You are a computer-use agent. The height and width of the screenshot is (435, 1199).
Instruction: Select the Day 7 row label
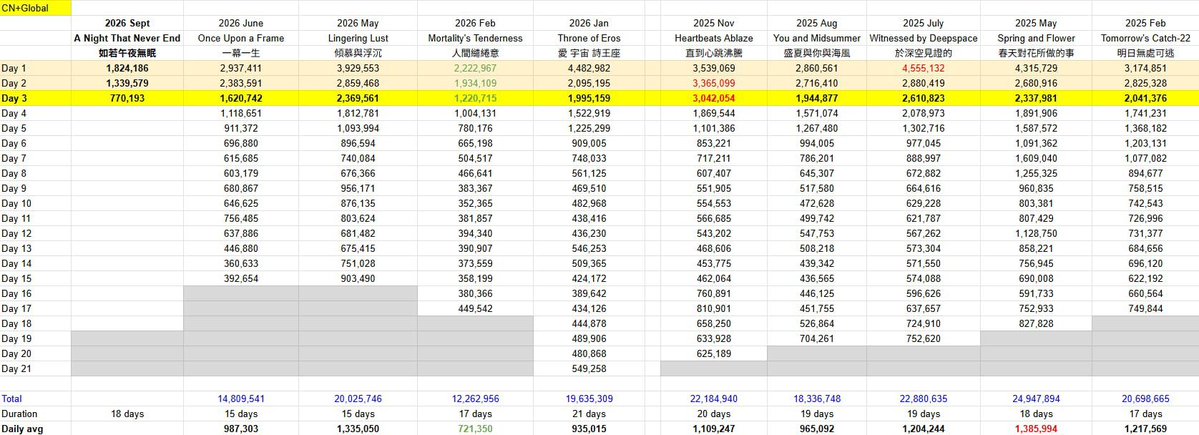(x=15, y=158)
